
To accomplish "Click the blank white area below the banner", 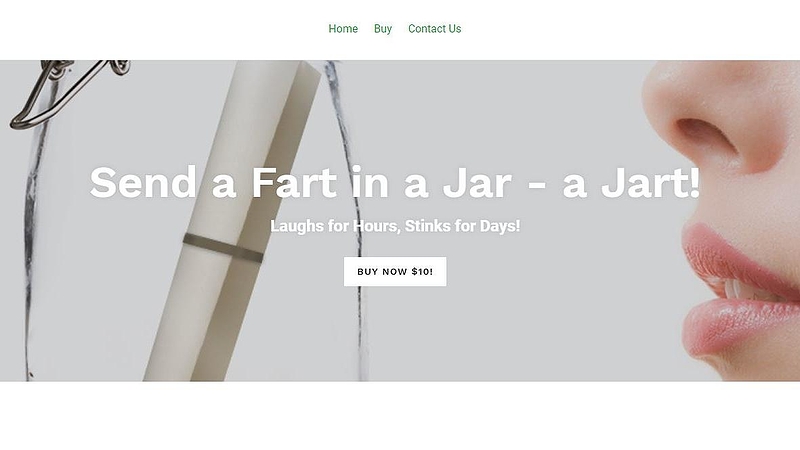I will [x=400, y=415].
